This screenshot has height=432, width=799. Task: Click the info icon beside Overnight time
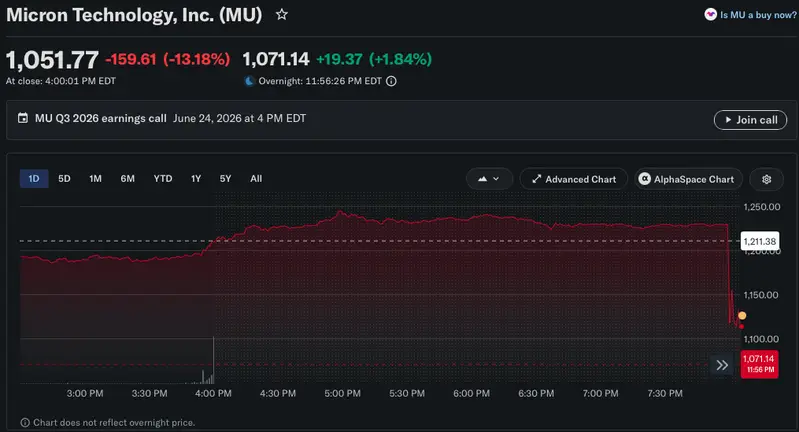point(391,81)
